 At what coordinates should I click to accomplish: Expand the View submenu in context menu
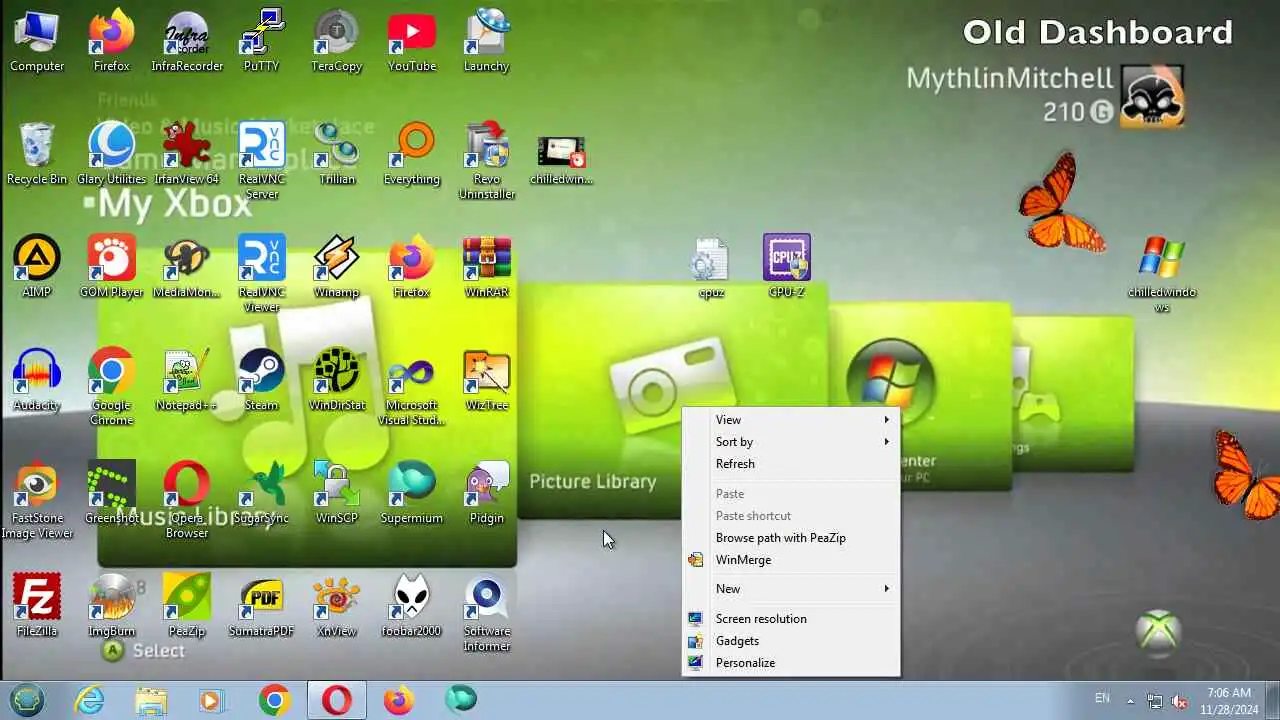(791, 420)
